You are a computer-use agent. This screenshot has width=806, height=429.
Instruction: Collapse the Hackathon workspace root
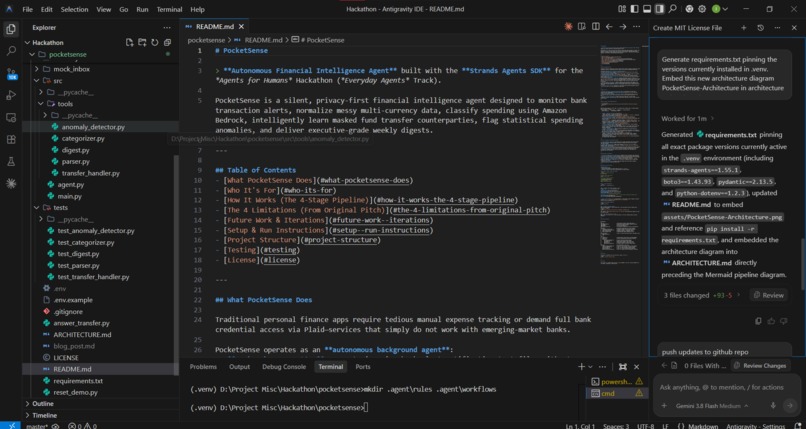[x=28, y=43]
